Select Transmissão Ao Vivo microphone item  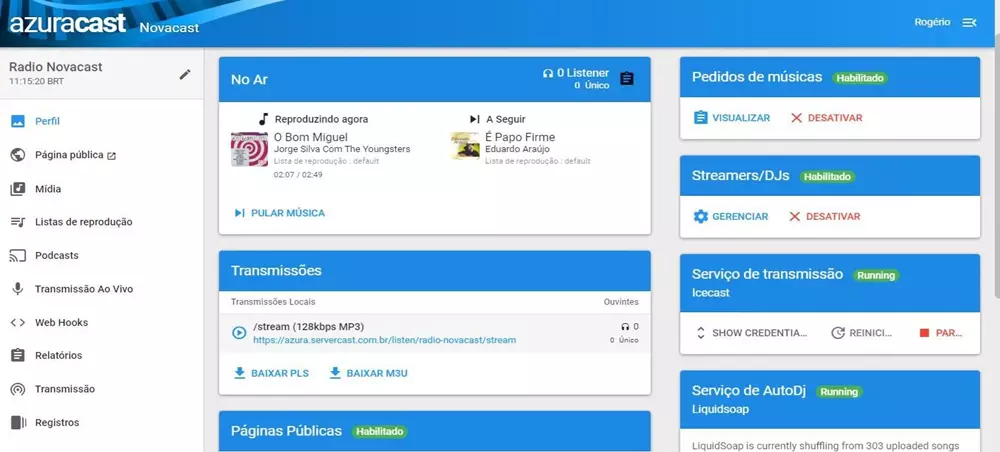point(83,289)
